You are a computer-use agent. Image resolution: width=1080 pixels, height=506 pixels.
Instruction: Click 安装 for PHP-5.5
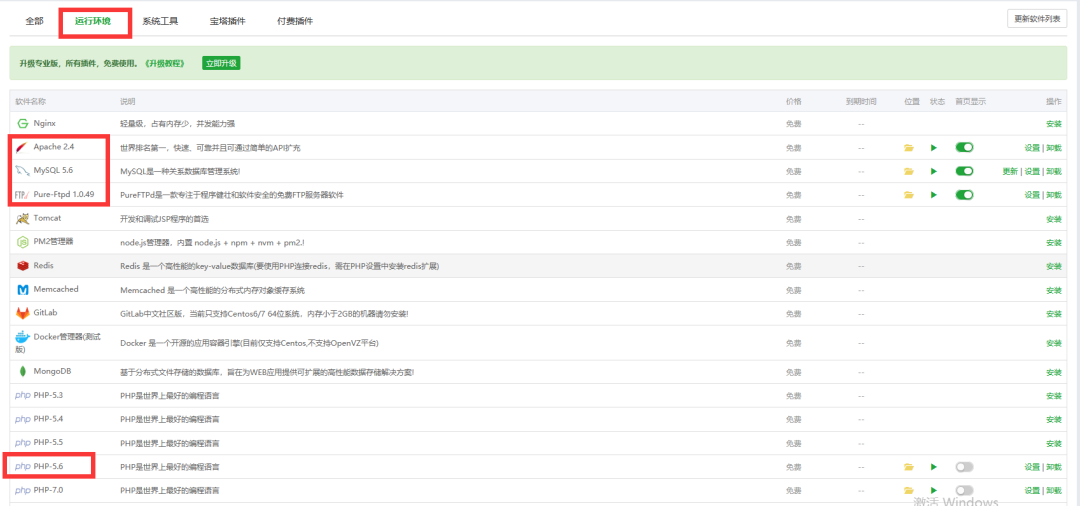tap(1054, 443)
